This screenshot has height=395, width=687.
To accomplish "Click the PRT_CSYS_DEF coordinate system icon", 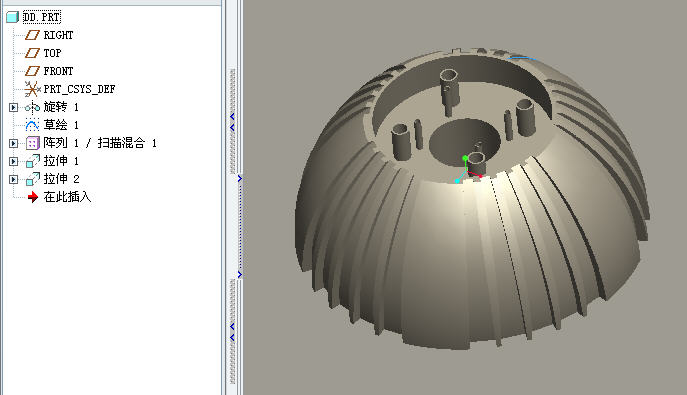I will click(32, 89).
